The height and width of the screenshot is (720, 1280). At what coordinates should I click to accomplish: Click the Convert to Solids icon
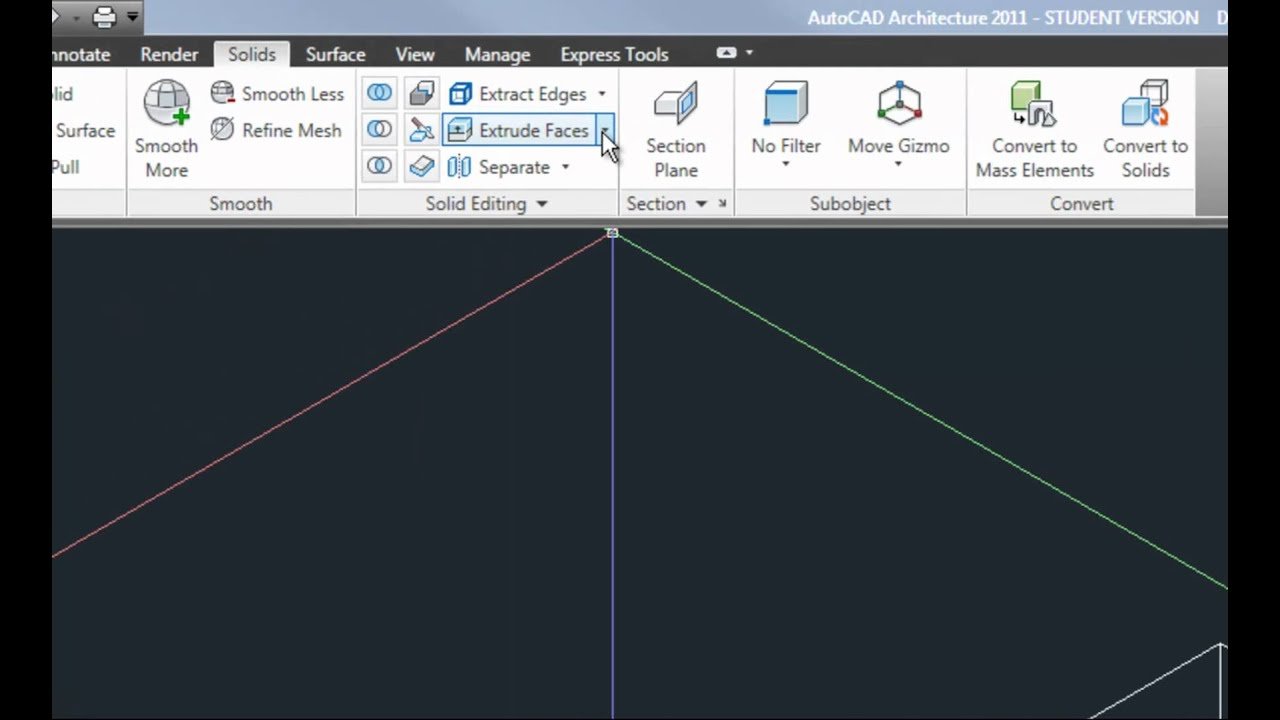[x=1145, y=105]
